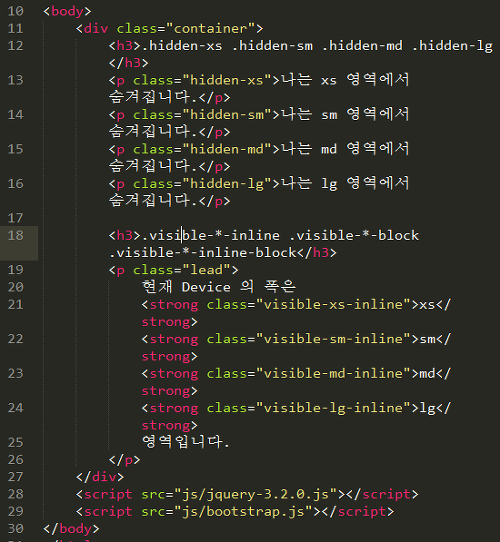Click the word Device on line 20
Screen dimensions: 500x542
pyautogui.click(x=206, y=287)
